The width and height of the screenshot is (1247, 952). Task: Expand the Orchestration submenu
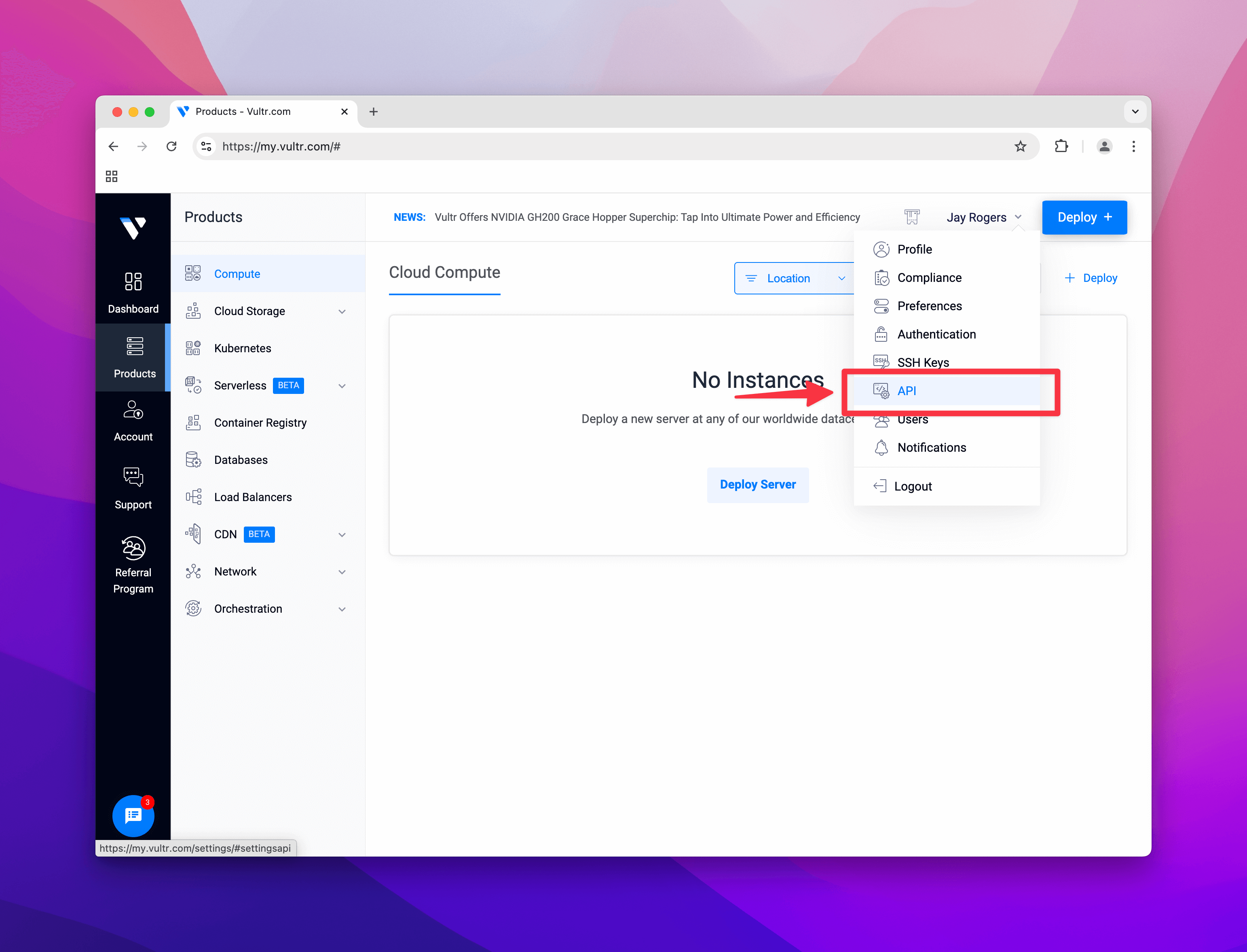[x=342, y=609]
